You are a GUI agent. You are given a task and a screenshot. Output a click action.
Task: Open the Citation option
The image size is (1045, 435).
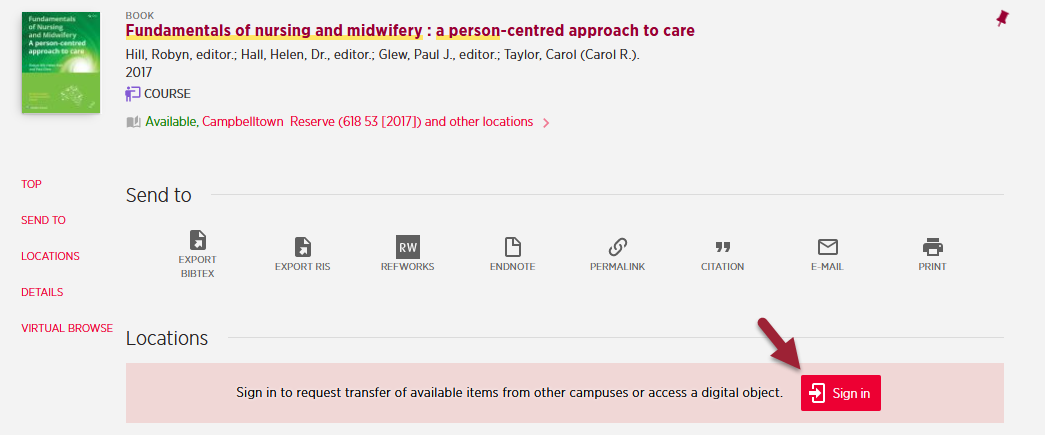pyautogui.click(x=722, y=247)
